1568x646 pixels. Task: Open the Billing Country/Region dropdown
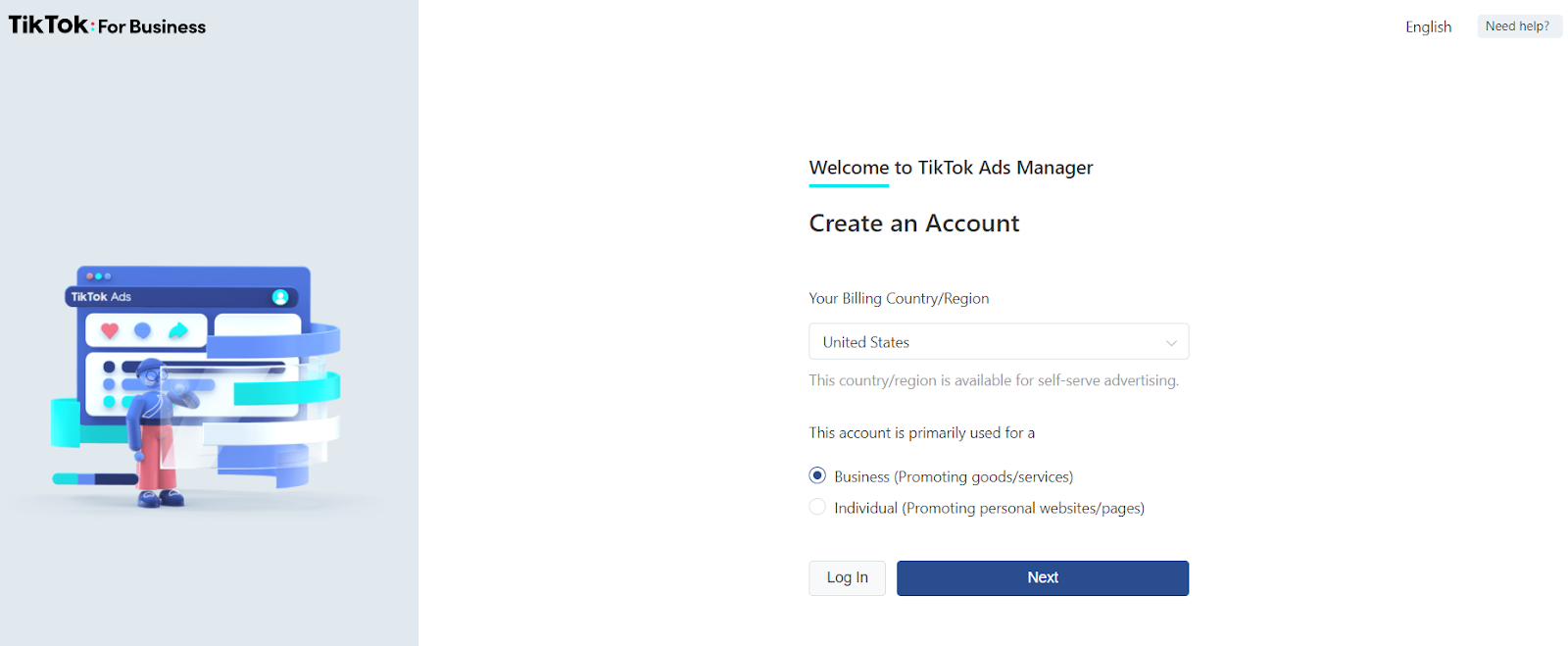click(999, 342)
